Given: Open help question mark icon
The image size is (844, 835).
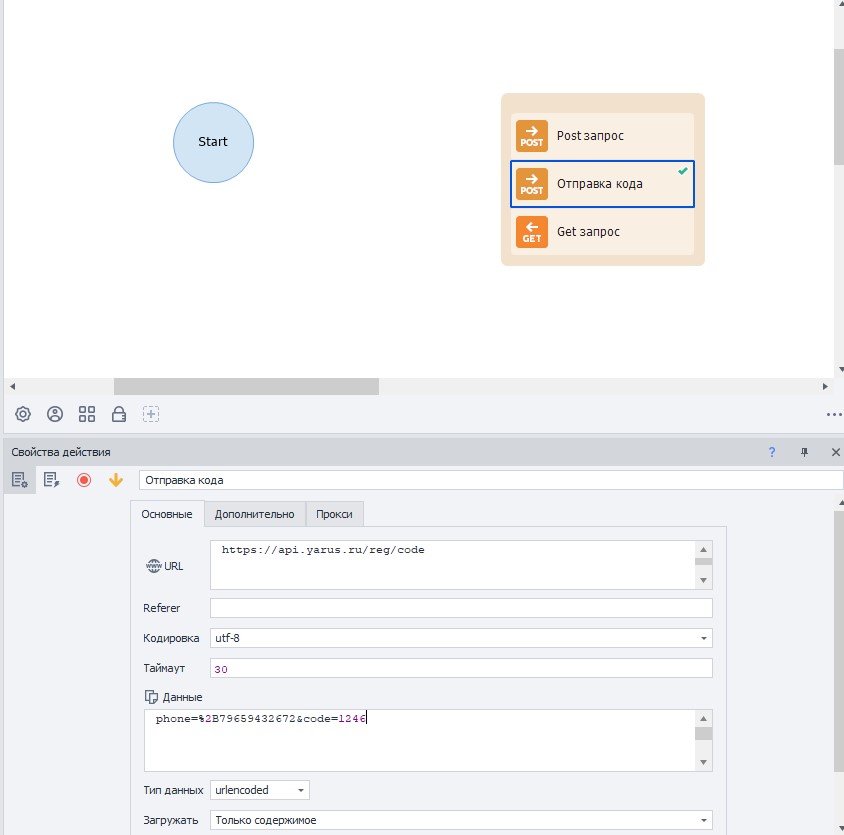Looking at the screenshot, I should pos(772,452).
